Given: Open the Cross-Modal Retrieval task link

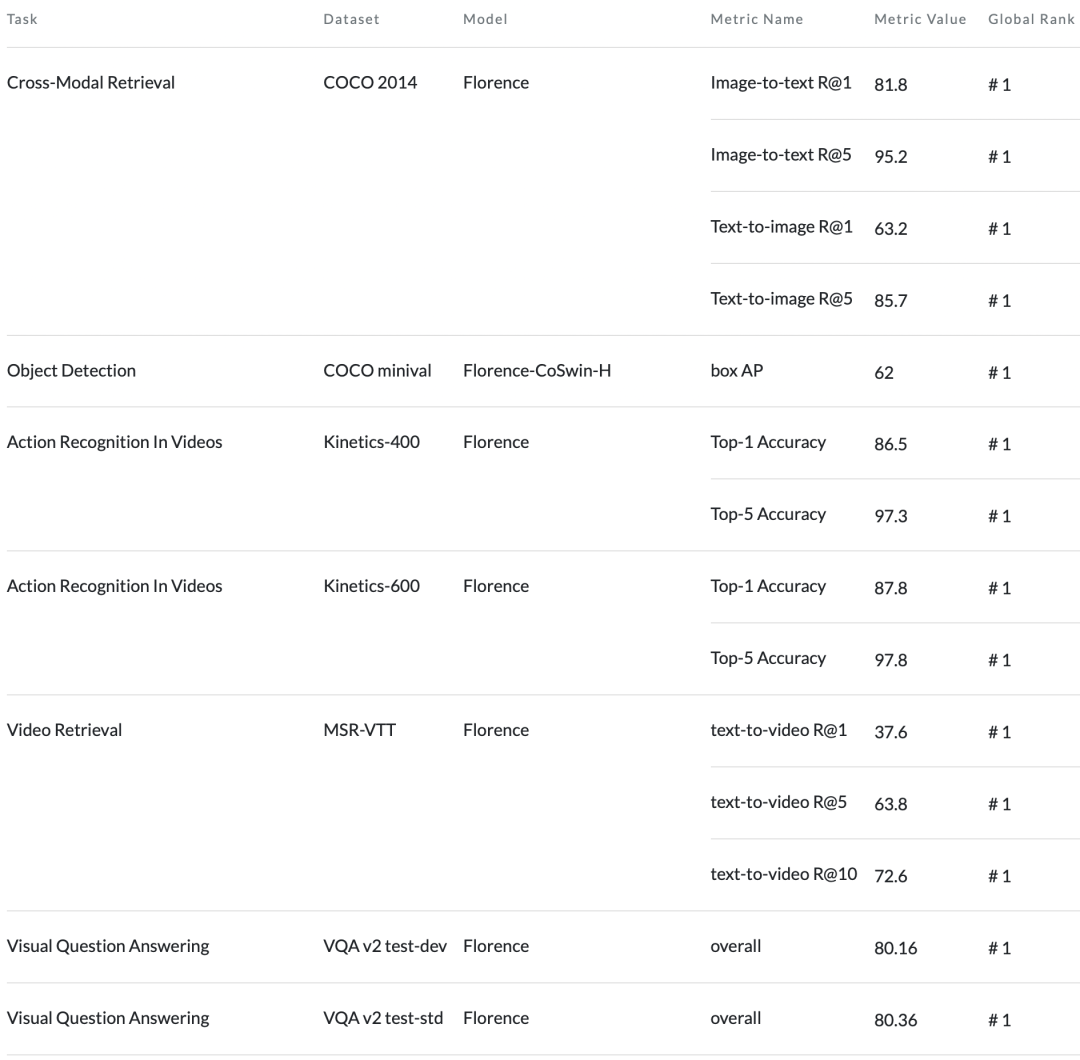Looking at the screenshot, I should click(91, 83).
